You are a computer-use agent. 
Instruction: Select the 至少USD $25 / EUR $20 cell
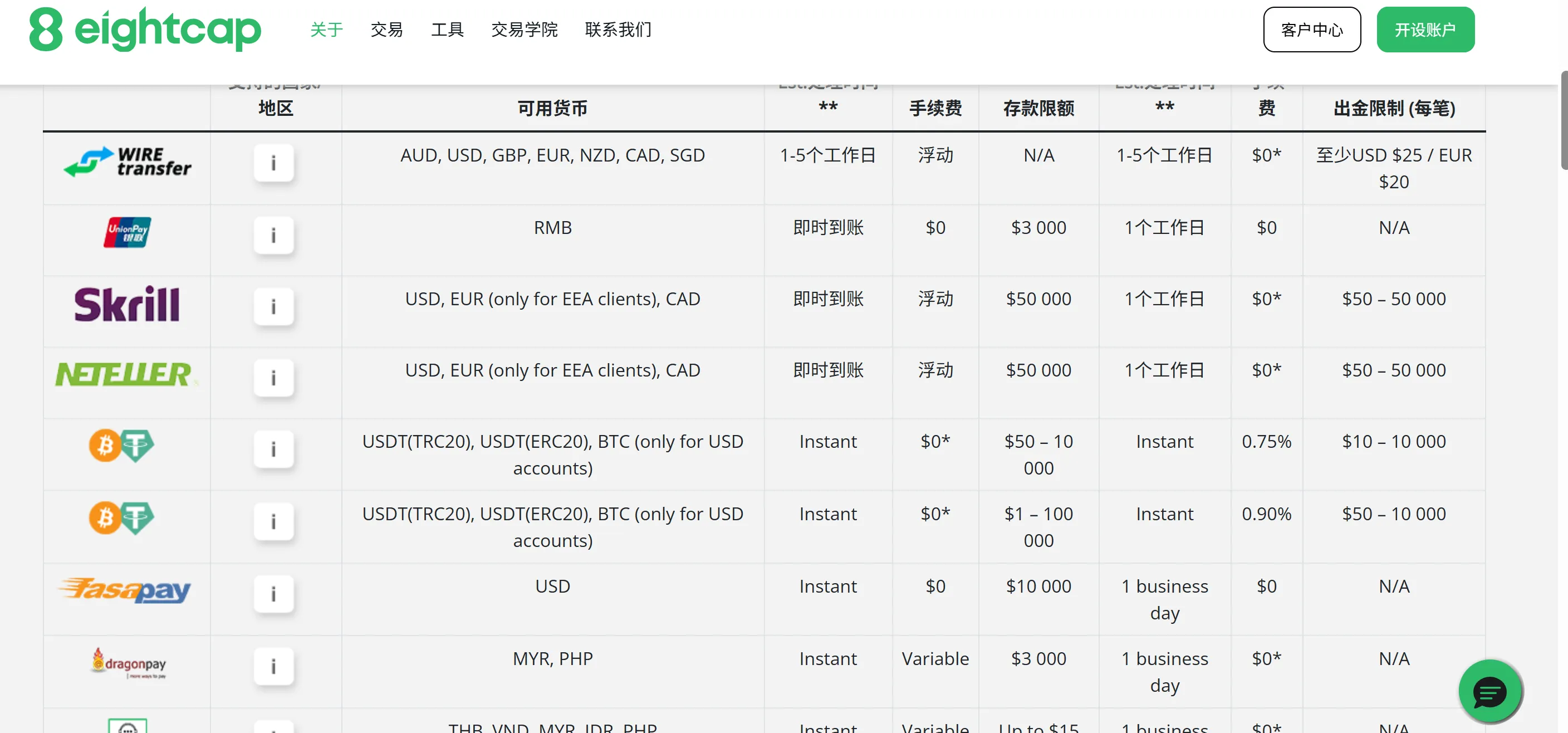click(1394, 169)
